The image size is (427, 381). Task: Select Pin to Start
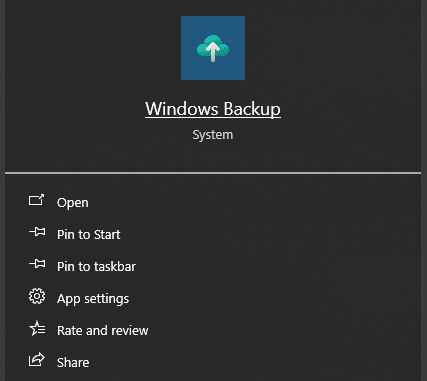89,234
